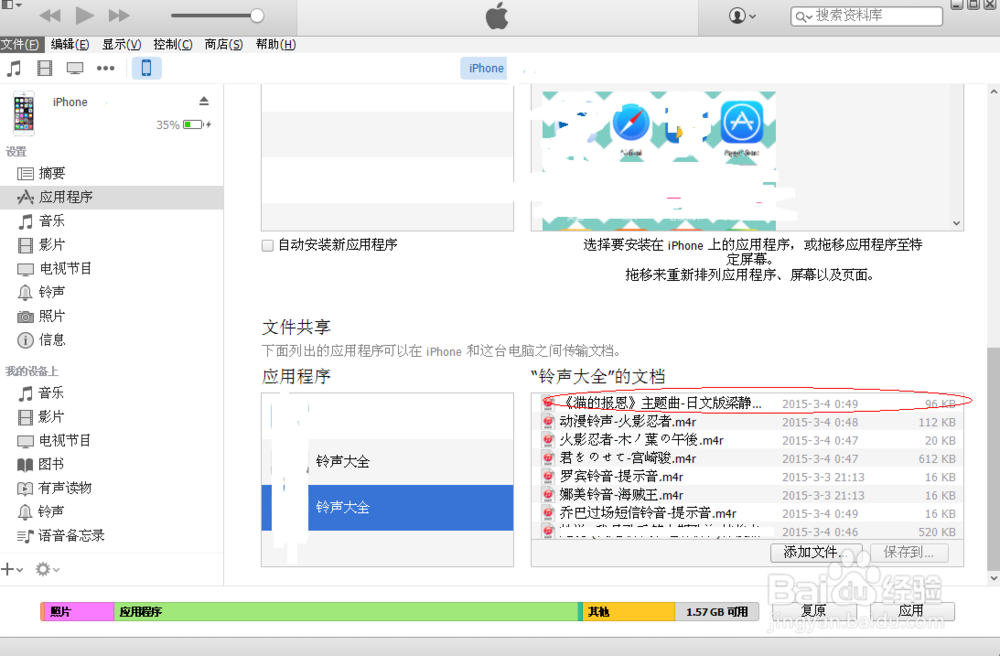The image size is (1000, 656).
Task: Focus the library search field
Action: coord(867,15)
